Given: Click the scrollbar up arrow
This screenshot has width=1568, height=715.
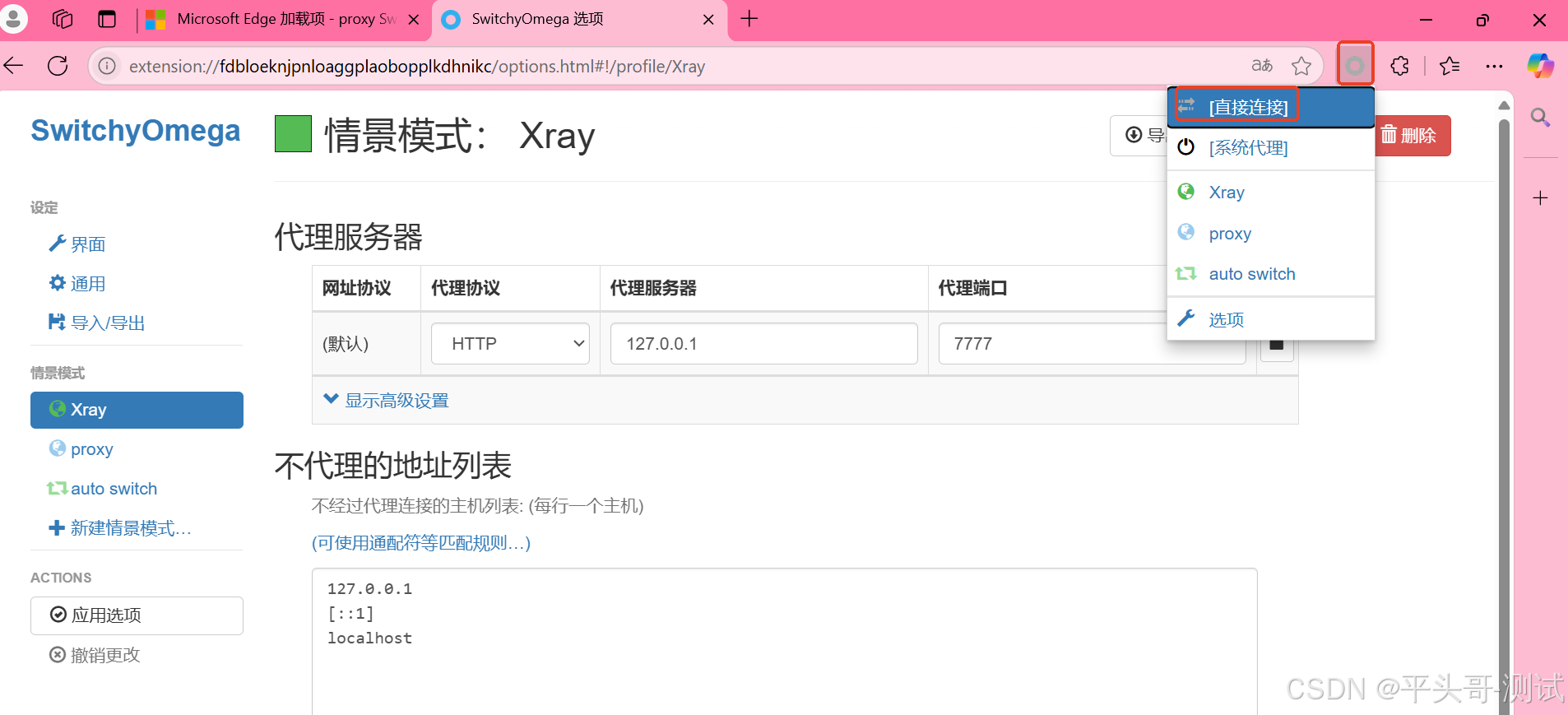Looking at the screenshot, I should click(x=1504, y=104).
